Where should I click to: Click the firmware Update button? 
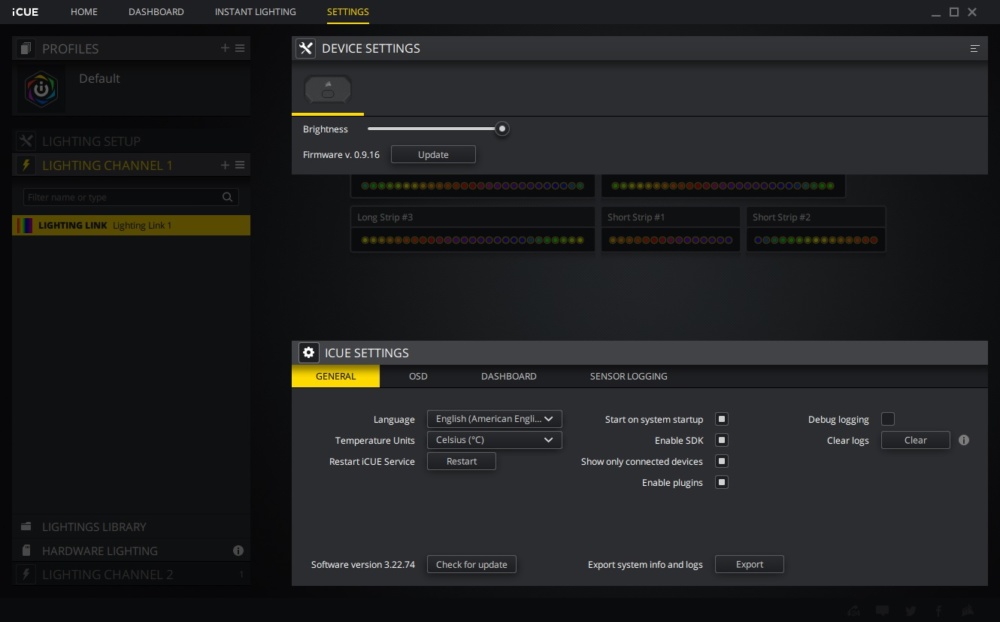[433, 154]
